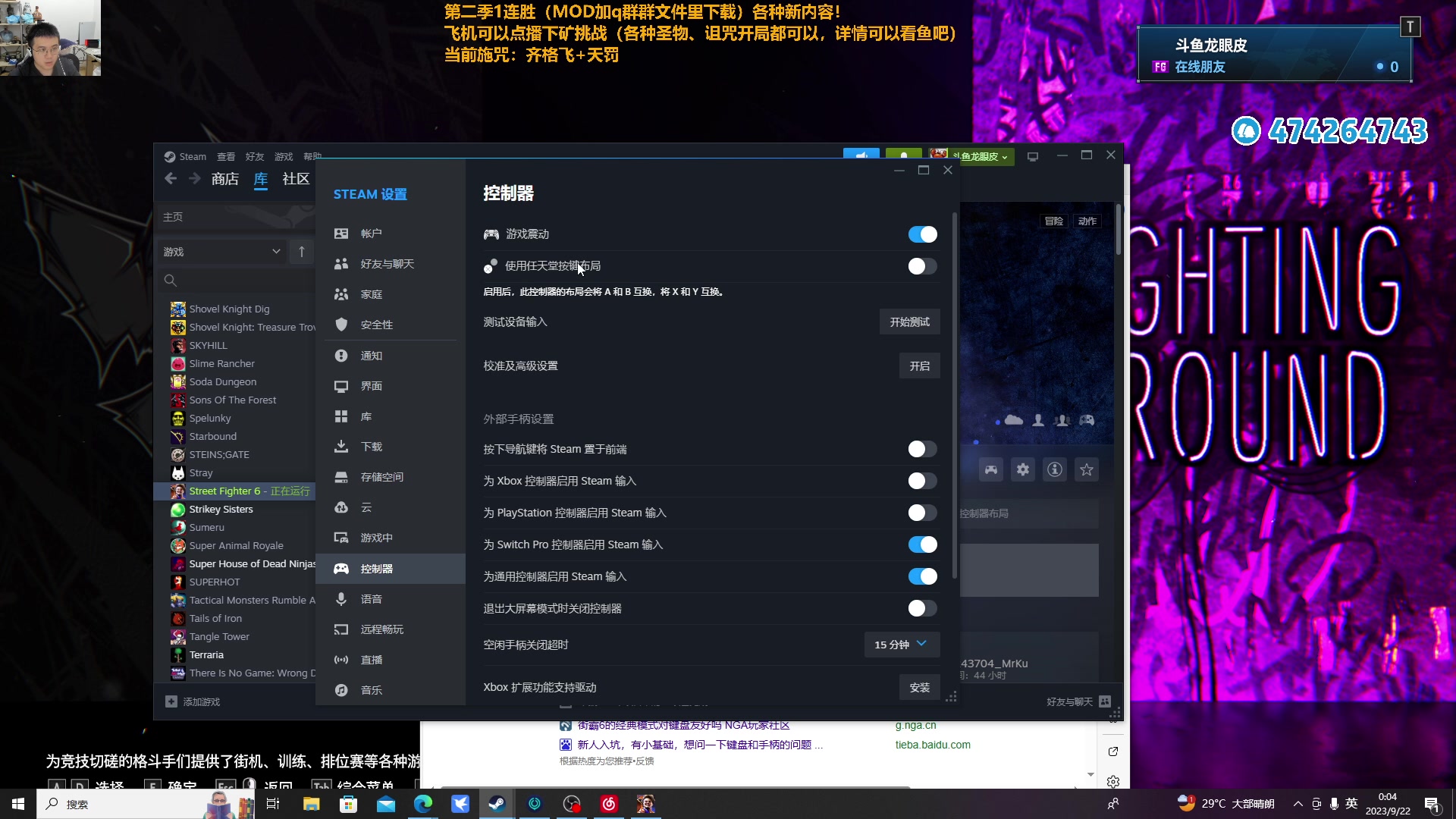Click 开启 button for calibration settings
Viewport: 1456px width, 819px height.
coord(920,366)
